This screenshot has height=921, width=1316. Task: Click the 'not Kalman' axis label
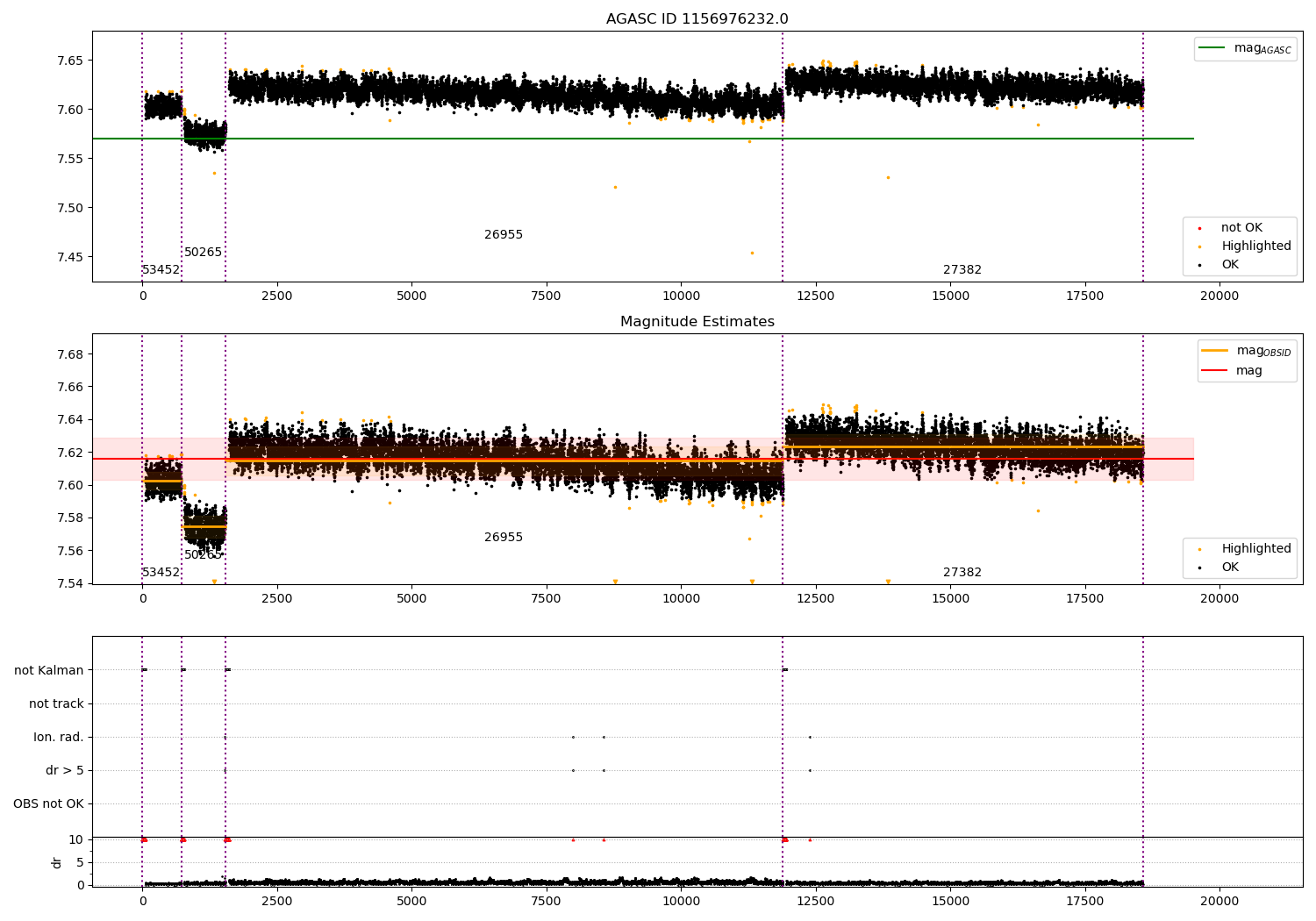(49, 671)
